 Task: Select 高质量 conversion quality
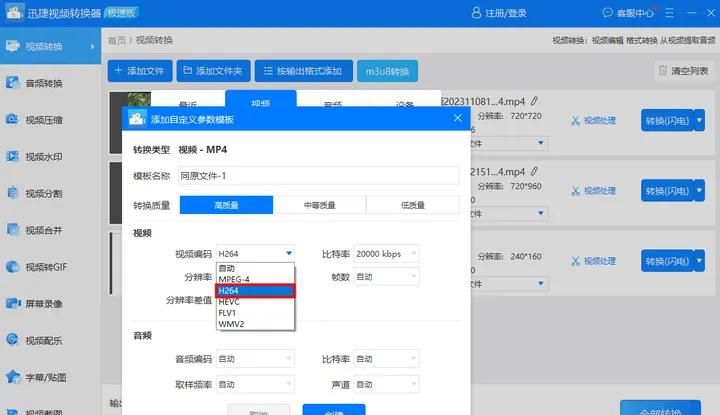226,205
